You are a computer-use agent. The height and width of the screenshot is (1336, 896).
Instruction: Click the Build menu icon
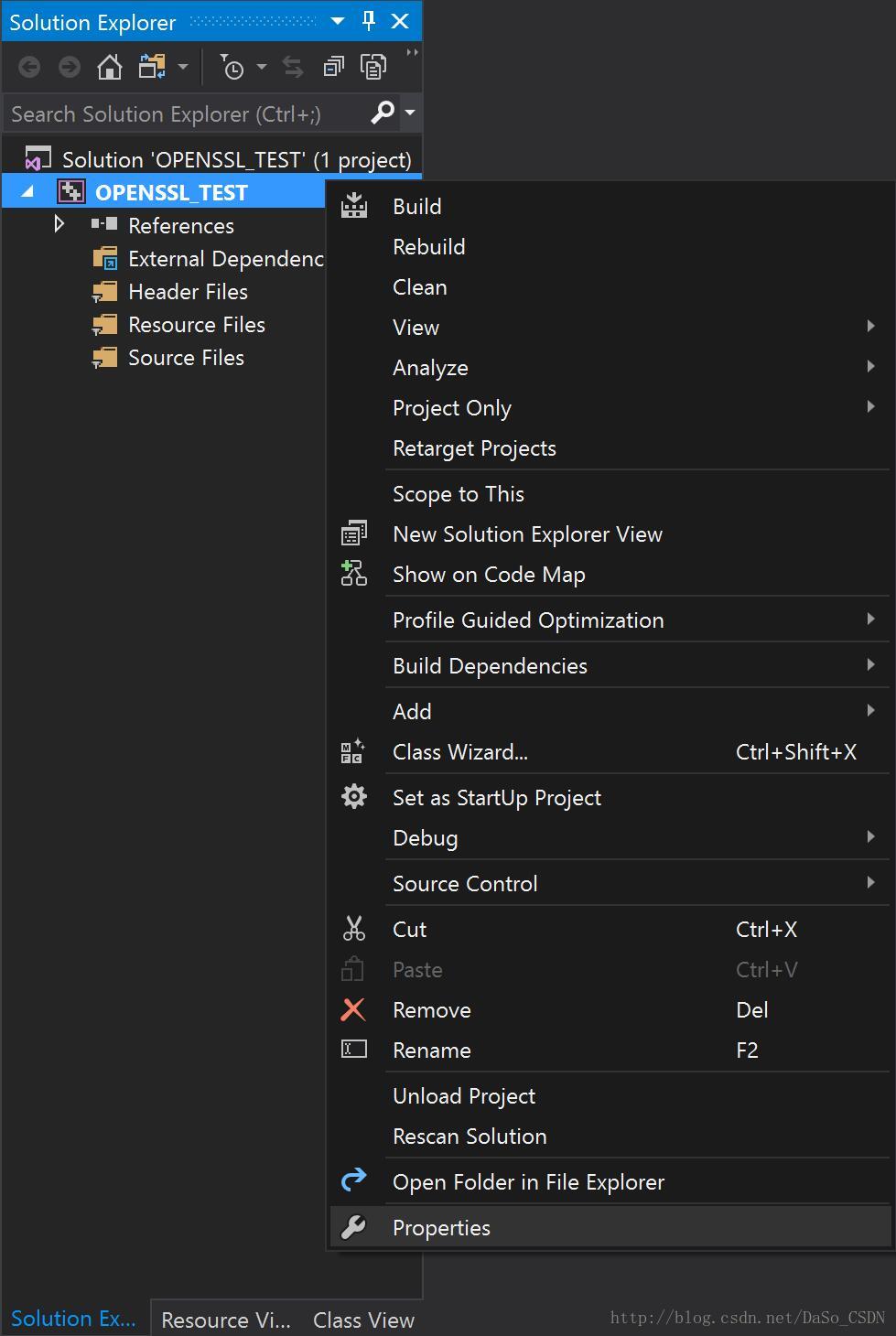pyautogui.click(x=354, y=206)
